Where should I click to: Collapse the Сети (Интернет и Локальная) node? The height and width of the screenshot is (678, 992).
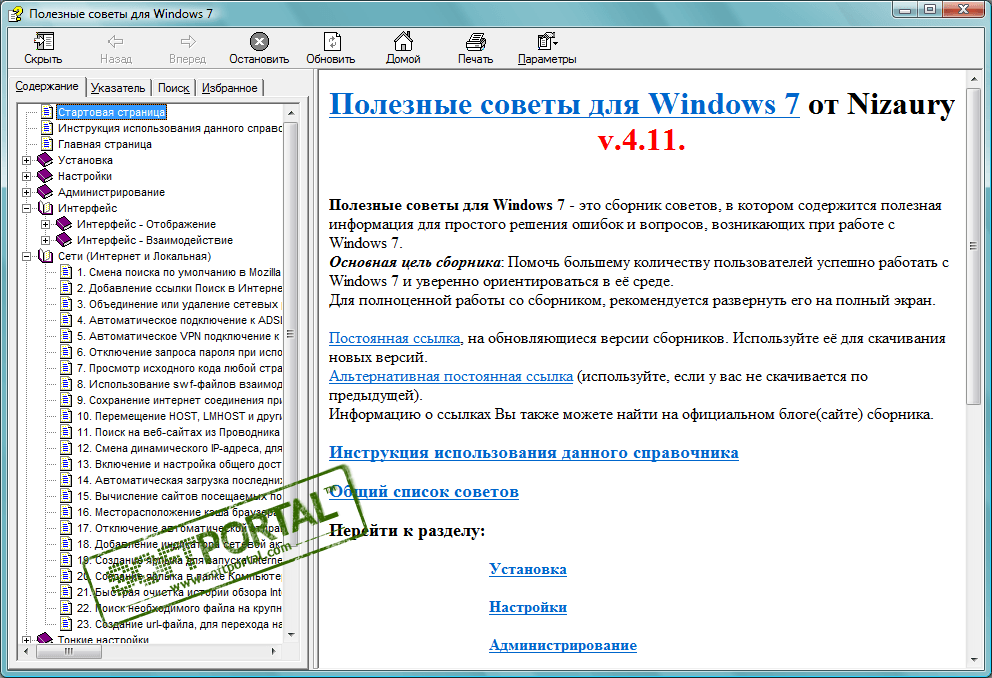[x=27, y=256]
